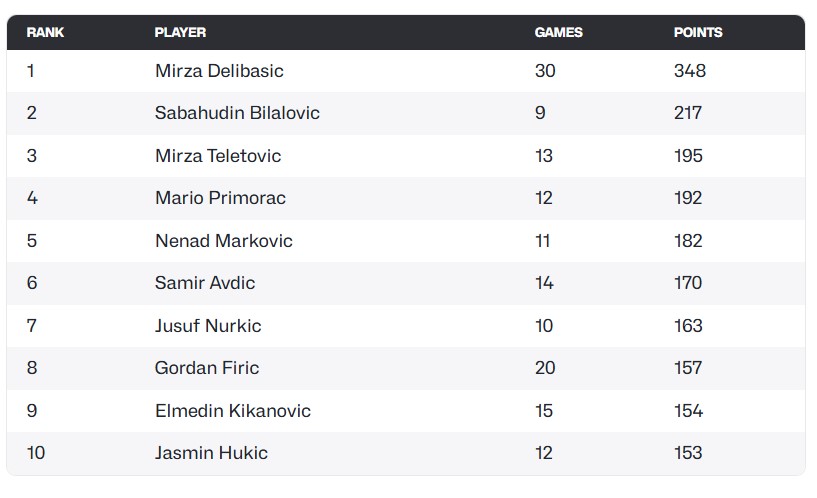The height and width of the screenshot is (498, 817).
Task: Click the RANK column header
Action: pyautogui.click(x=45, y=32)
